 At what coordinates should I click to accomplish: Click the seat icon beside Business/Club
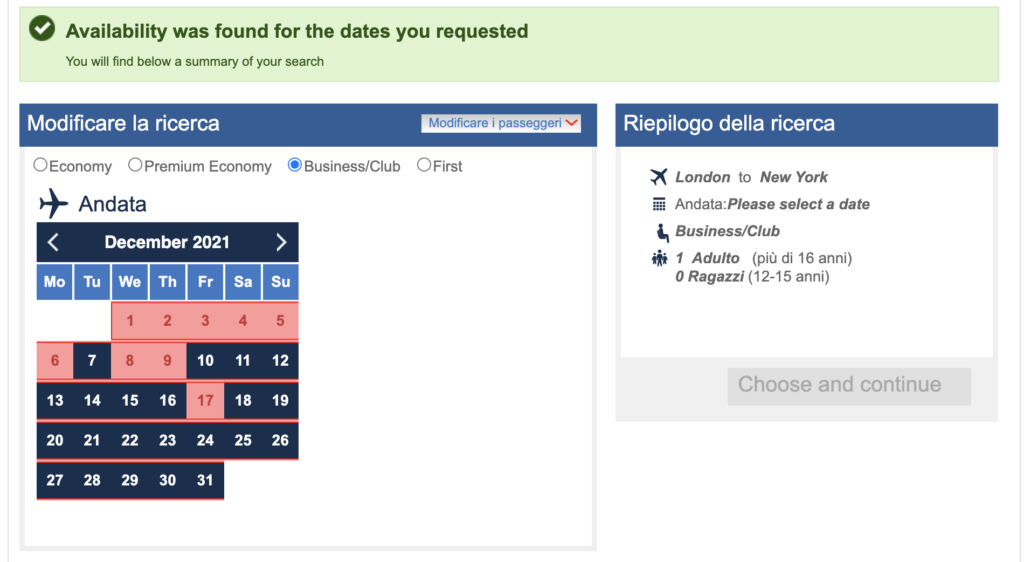point(662,232)
